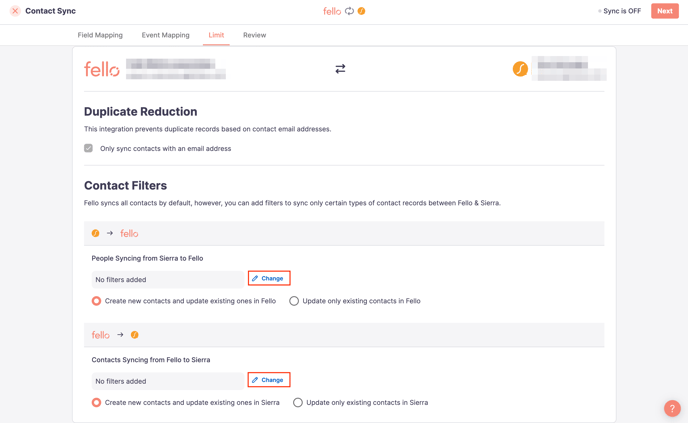Click Change for Fello to Sierra filters

269,380
